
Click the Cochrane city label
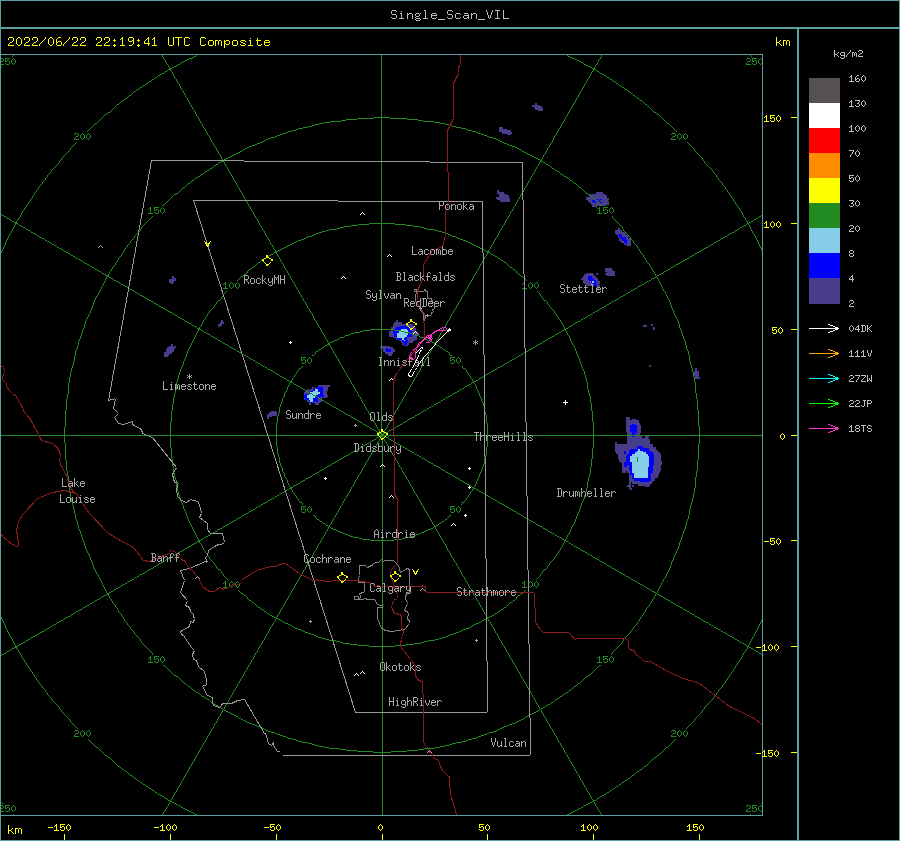pos(327,559)
